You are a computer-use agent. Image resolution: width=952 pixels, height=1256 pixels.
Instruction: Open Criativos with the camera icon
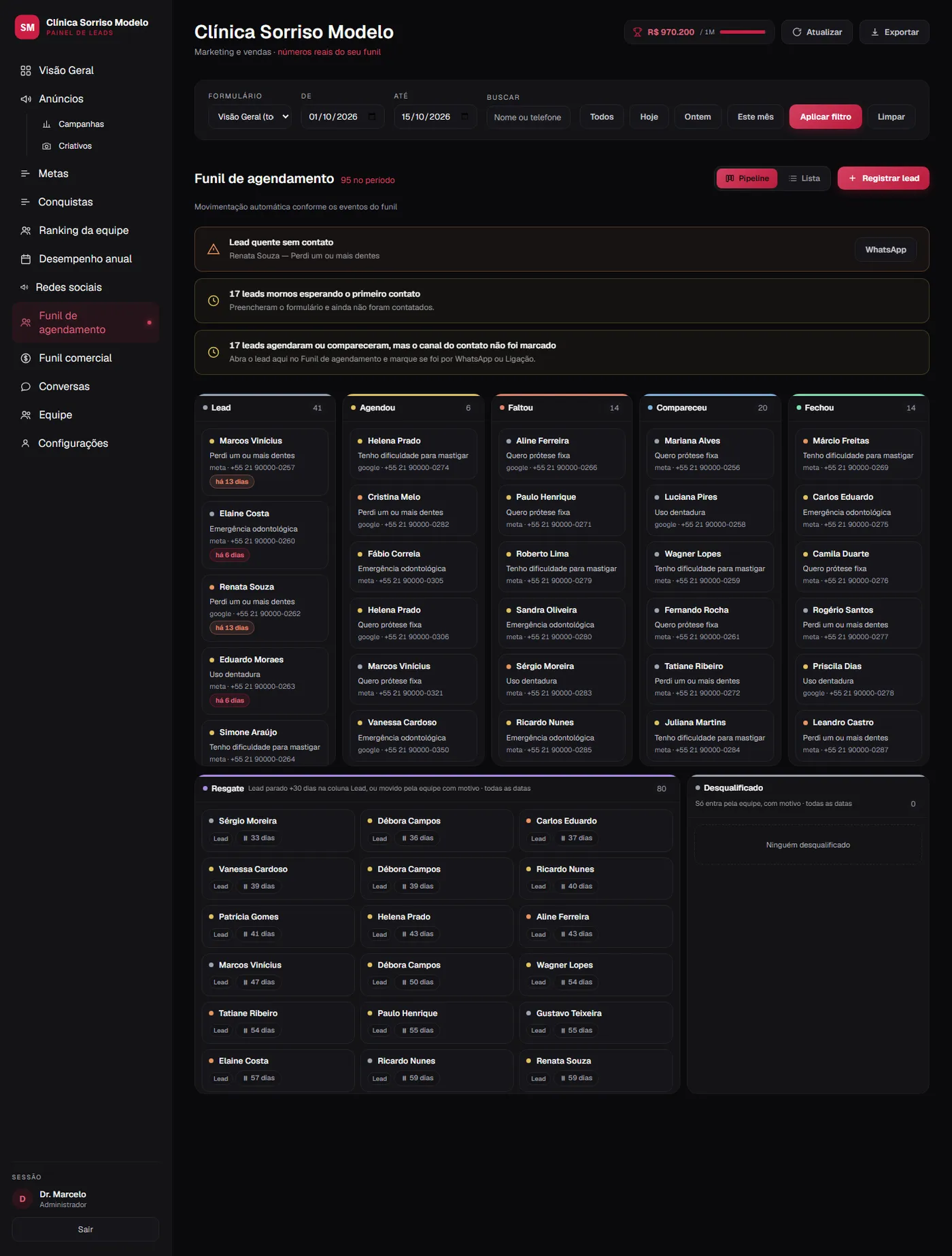coord(47,146)
